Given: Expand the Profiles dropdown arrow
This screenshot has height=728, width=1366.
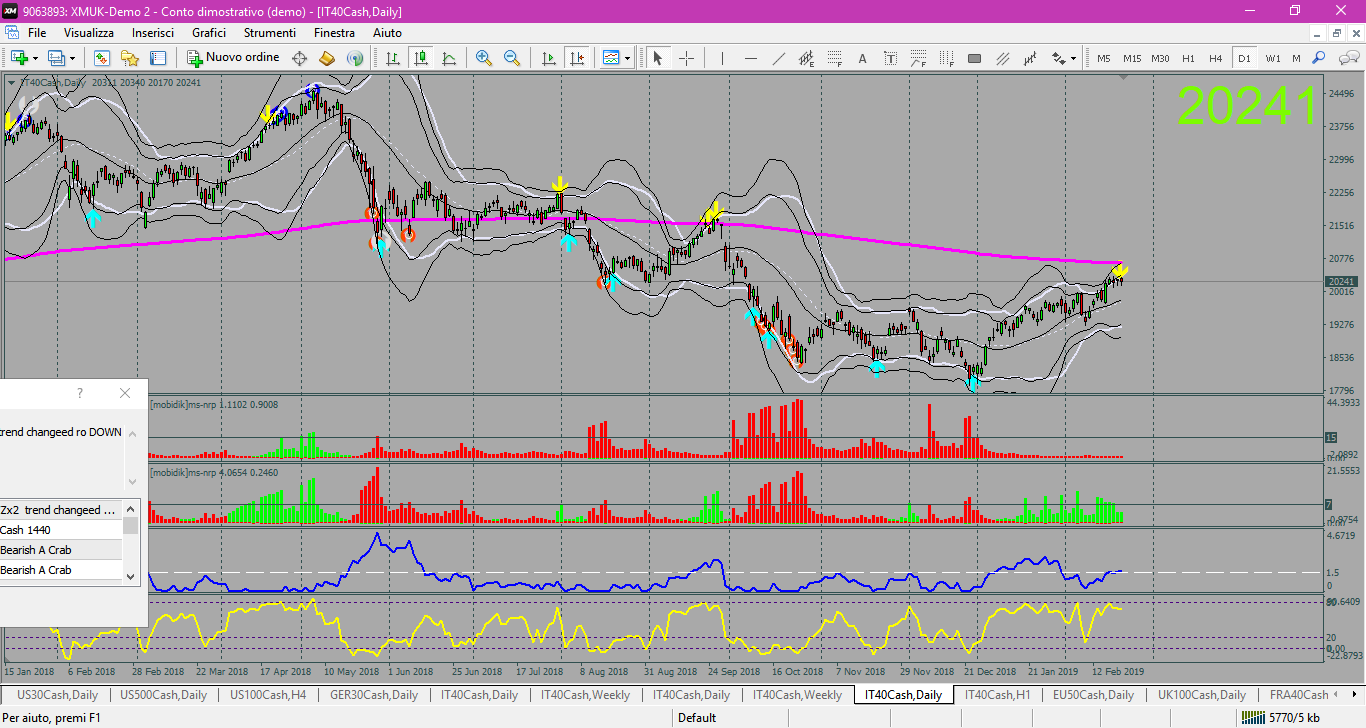Looking at the screenshot, I should [x=73, y=58].
